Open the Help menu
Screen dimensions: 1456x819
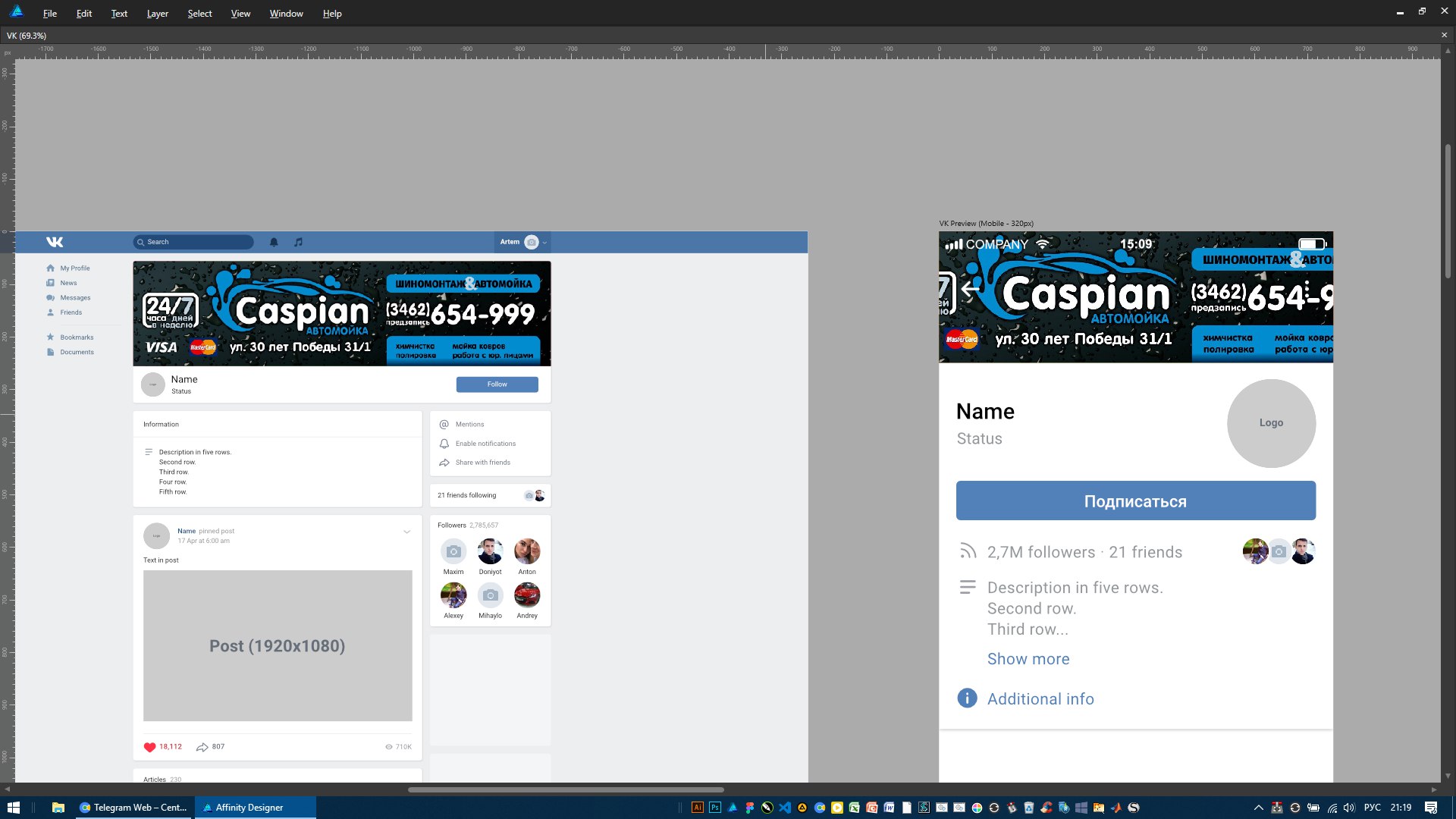pos(332,13)
